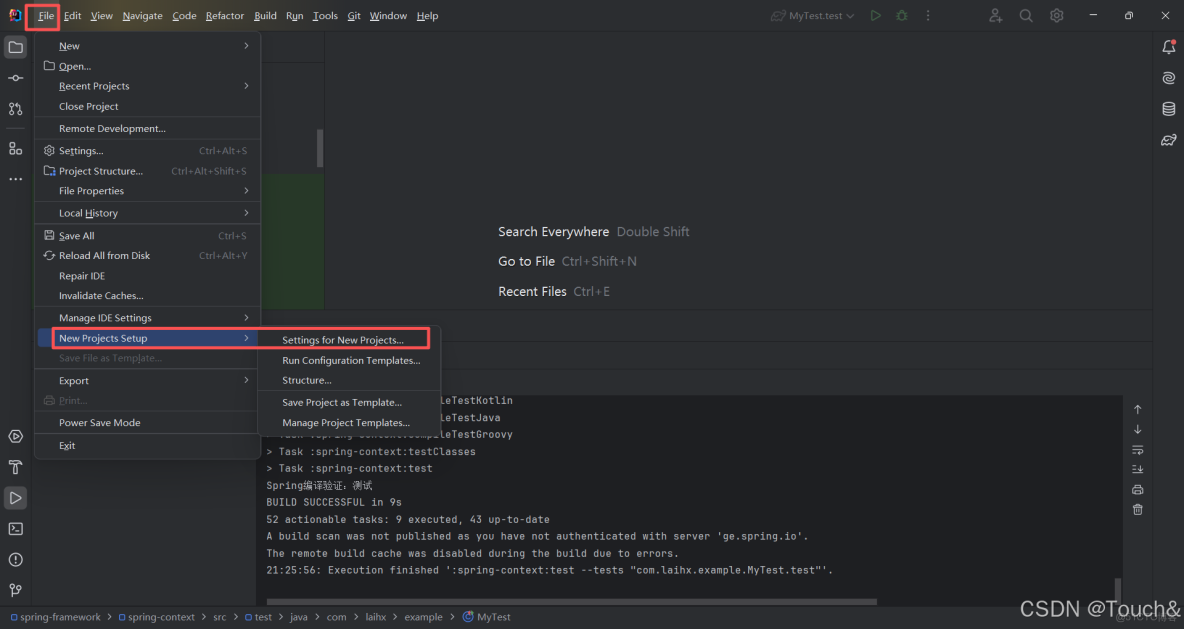The width and height of the screenshot is (1184, 629).
Task: Open the Commit tool window
Action: point(14,77)
